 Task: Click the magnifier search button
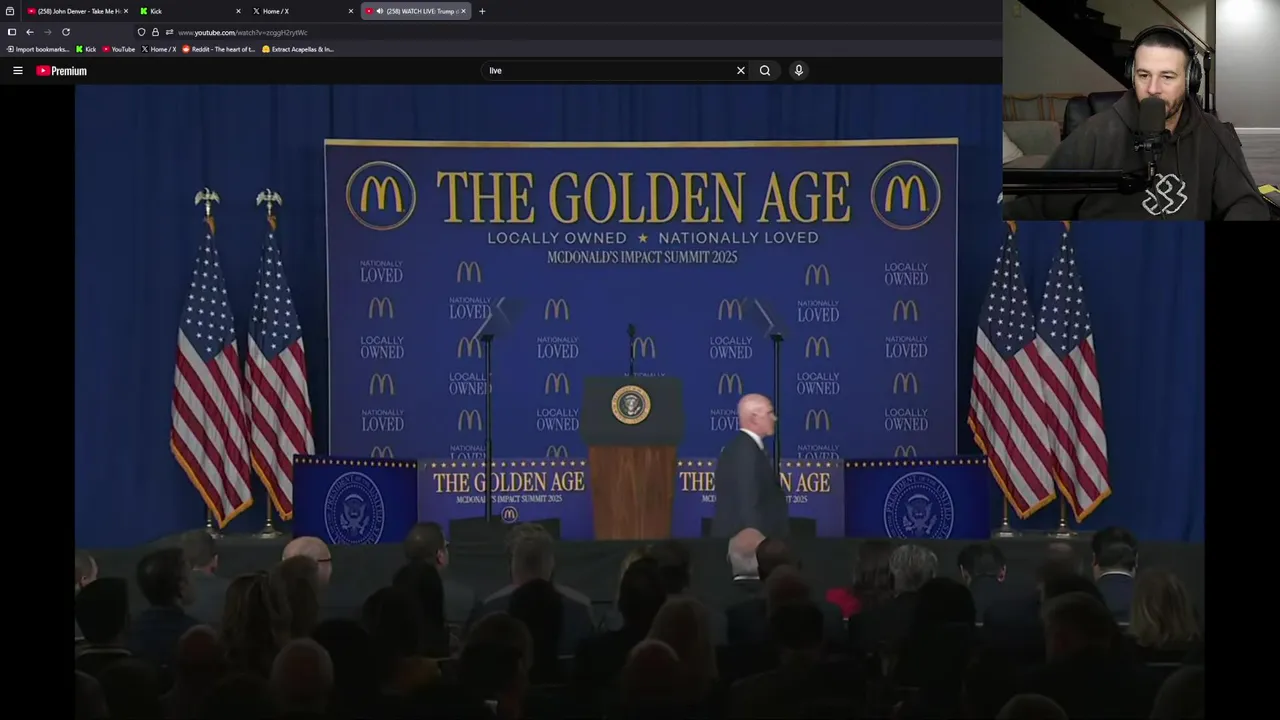[765, 71]
